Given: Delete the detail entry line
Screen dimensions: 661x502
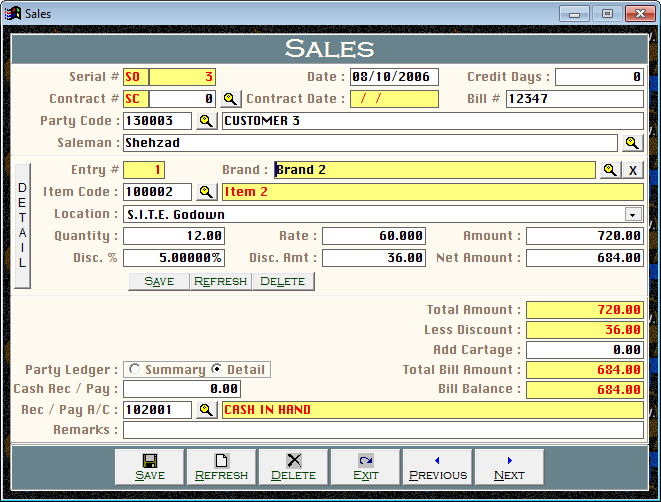Looking at the screenshot, I should pyautogui.click(x=283, y=281).
